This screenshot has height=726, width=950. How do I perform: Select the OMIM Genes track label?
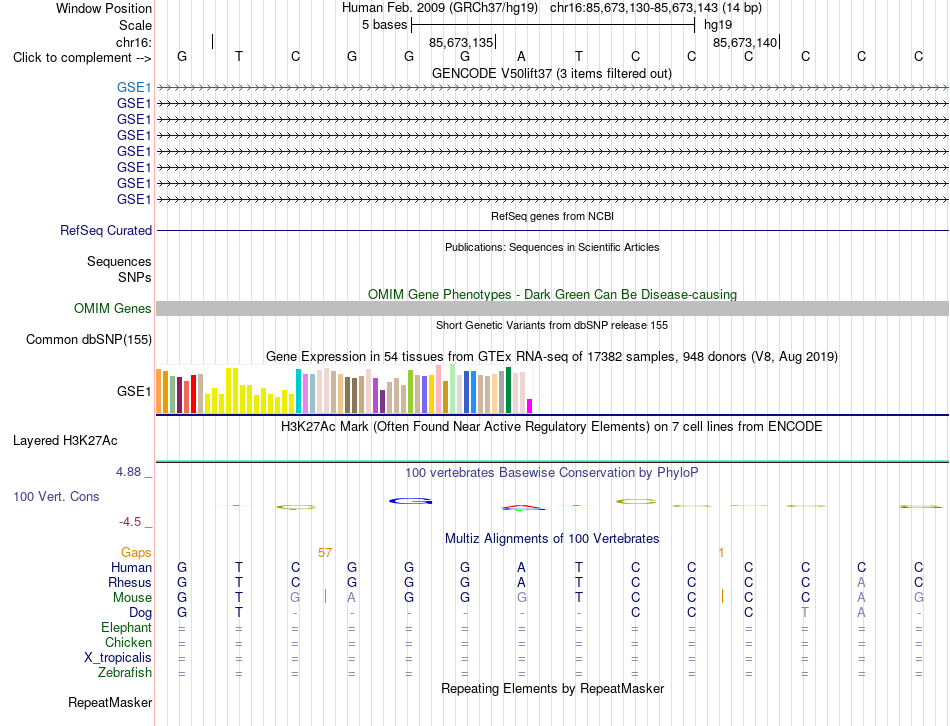point(113,308)
